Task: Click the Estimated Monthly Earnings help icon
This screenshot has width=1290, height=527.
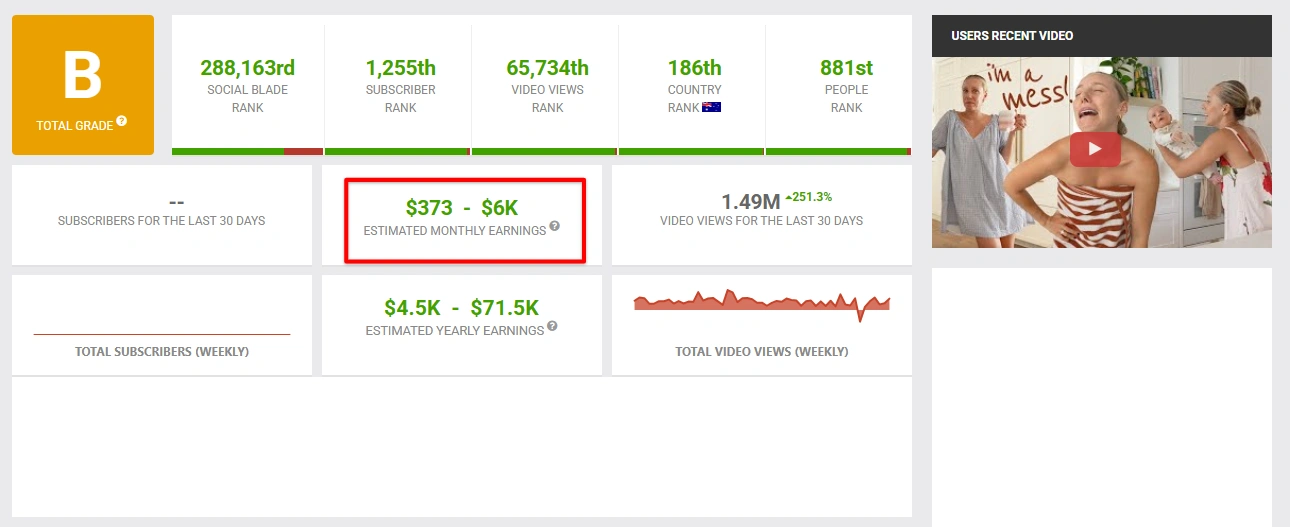Action: coord(555,226)
